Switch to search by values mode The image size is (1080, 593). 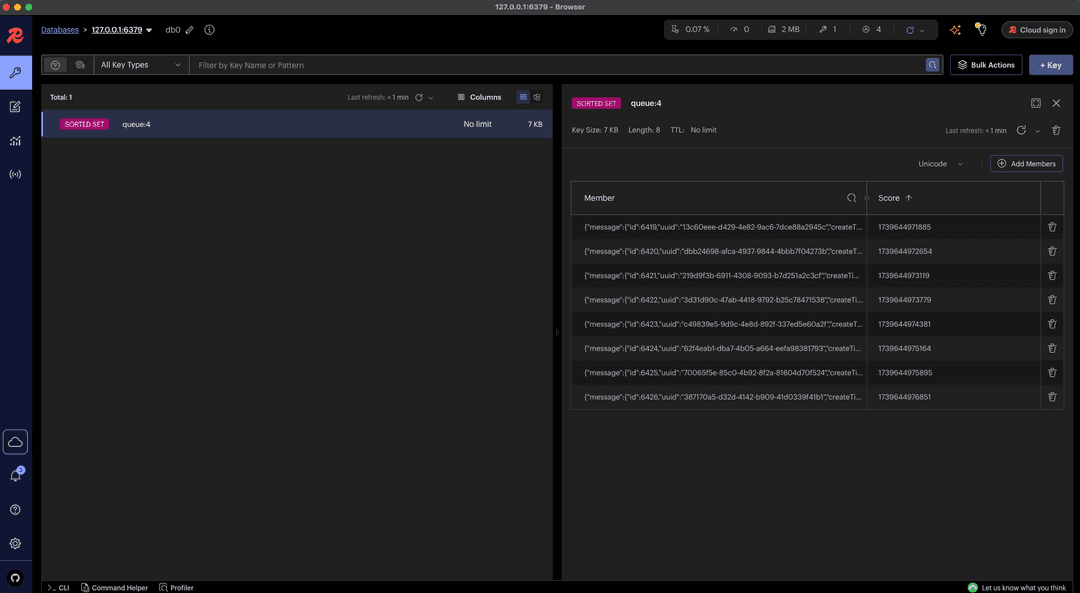coord(80,65)
